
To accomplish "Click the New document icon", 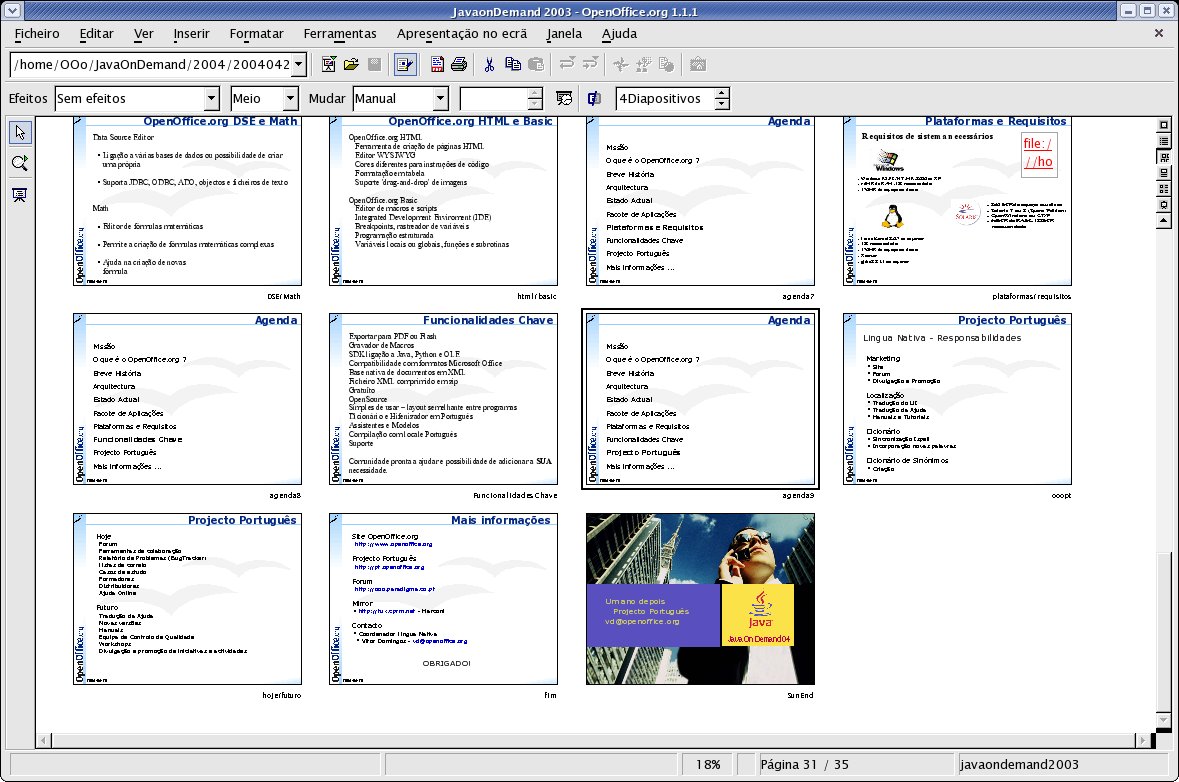I will pyautogui.click(x=329, y=65).
